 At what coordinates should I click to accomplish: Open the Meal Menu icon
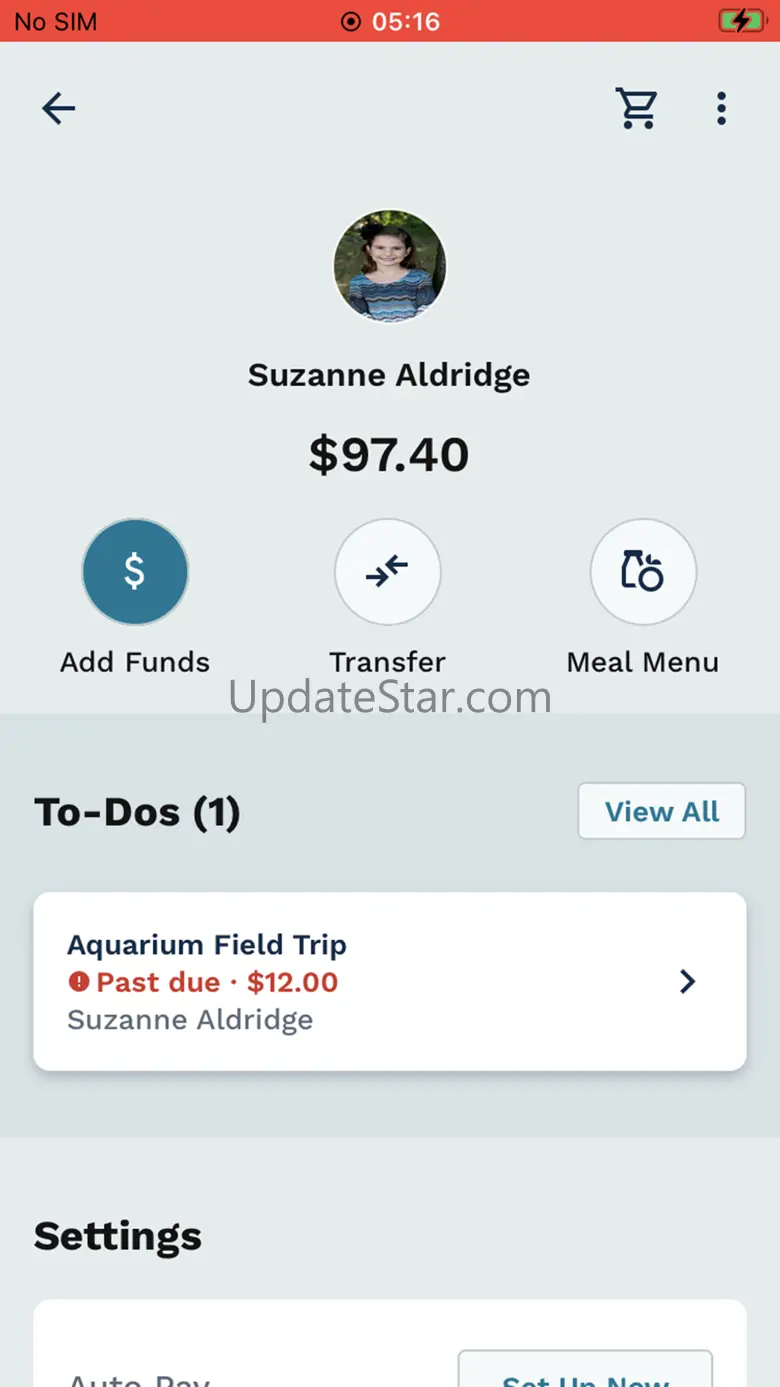(643, 571)
